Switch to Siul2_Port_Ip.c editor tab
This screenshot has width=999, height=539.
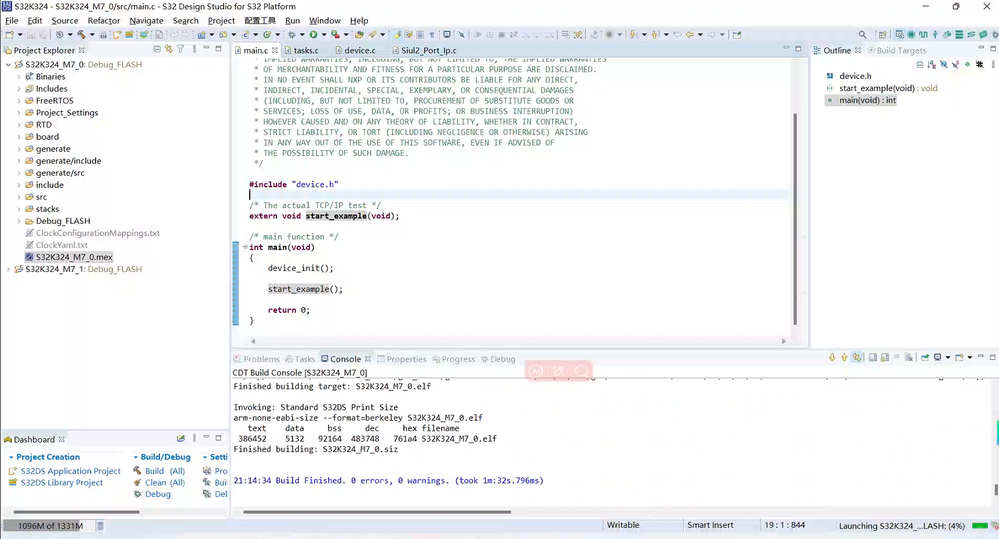(x=428, y=50)
